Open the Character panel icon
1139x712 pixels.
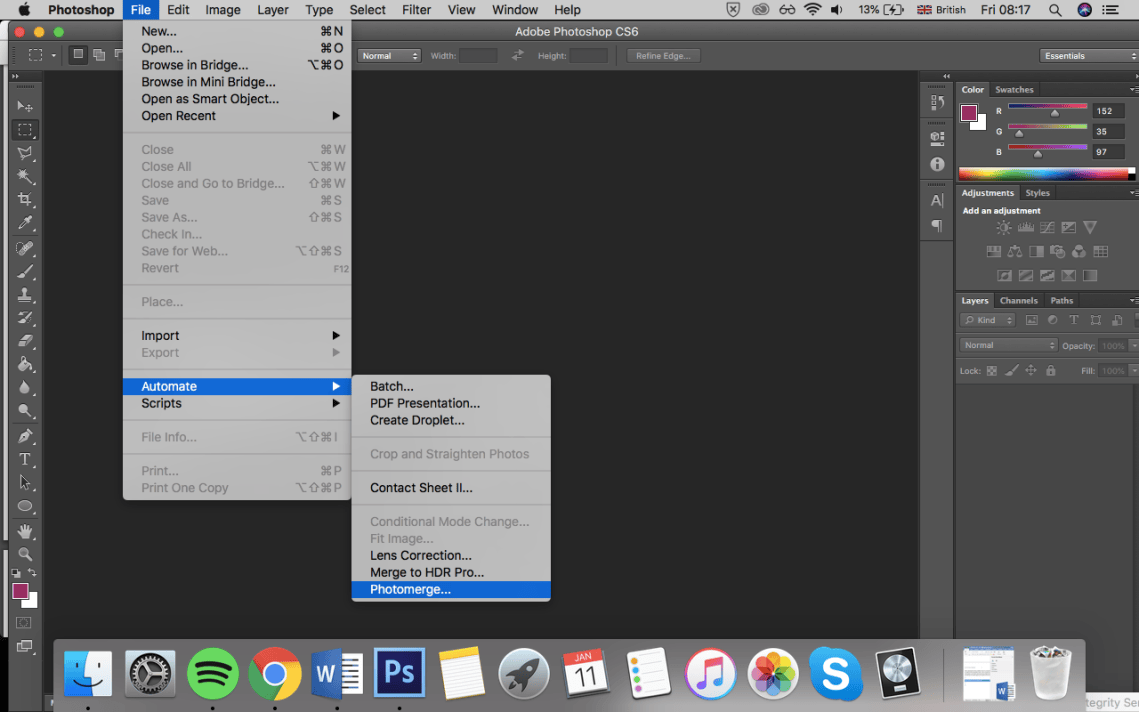pos(937,201)
